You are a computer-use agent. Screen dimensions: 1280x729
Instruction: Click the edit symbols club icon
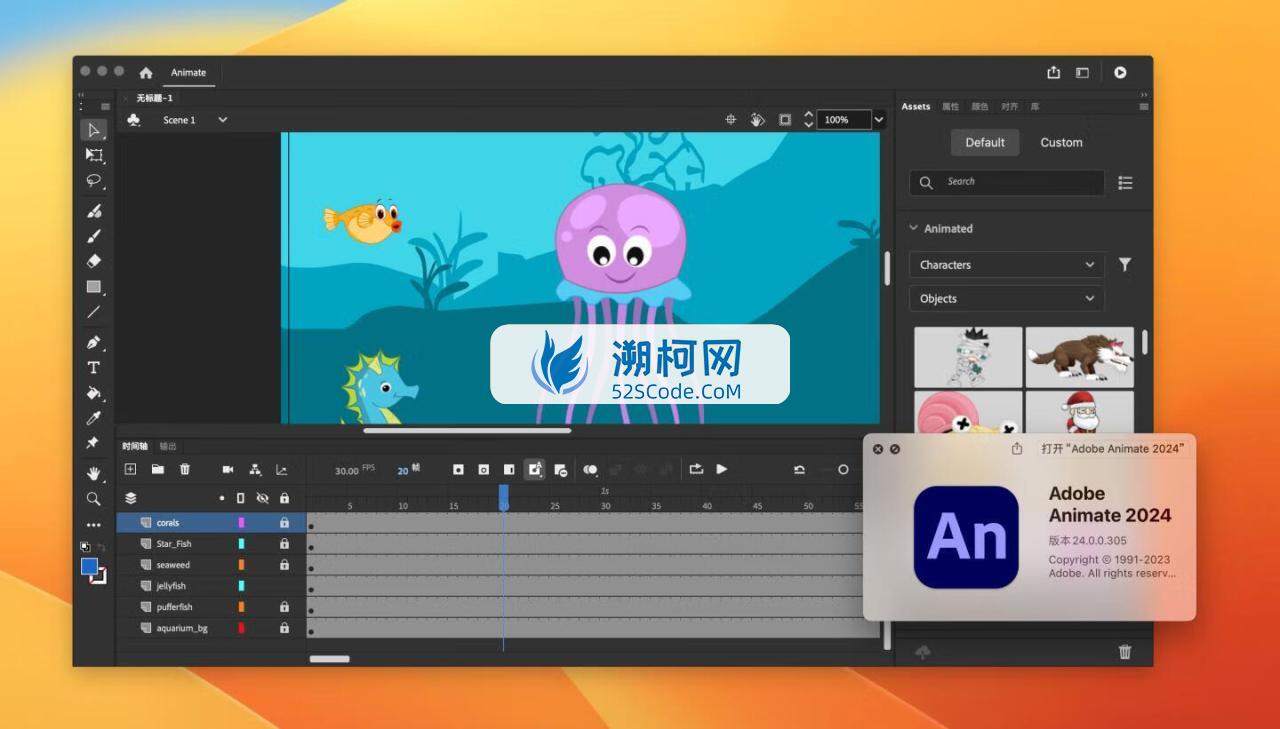point(134,120)
